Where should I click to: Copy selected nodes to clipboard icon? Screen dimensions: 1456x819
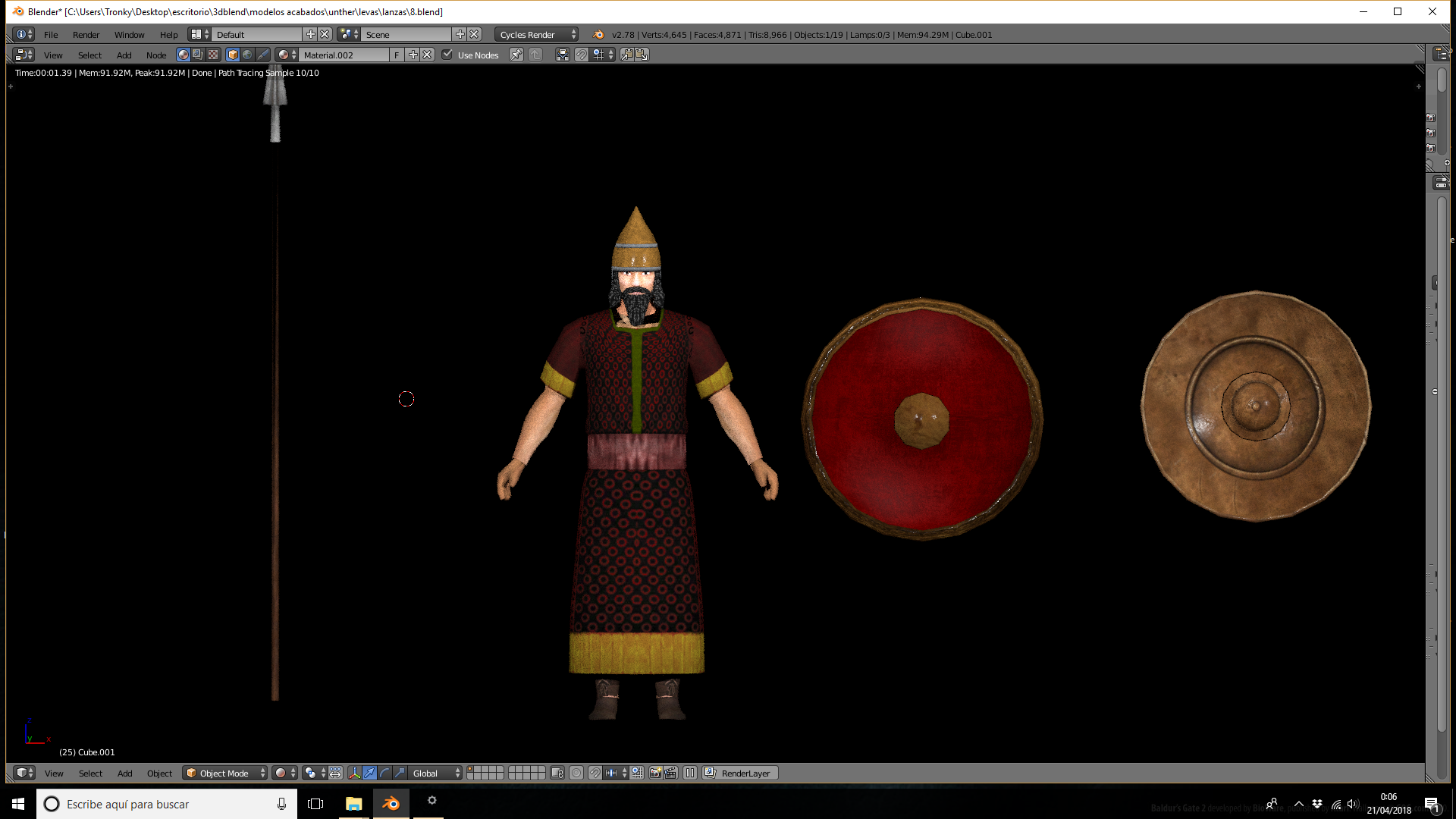pyautogui.click(x=626, y=55)
